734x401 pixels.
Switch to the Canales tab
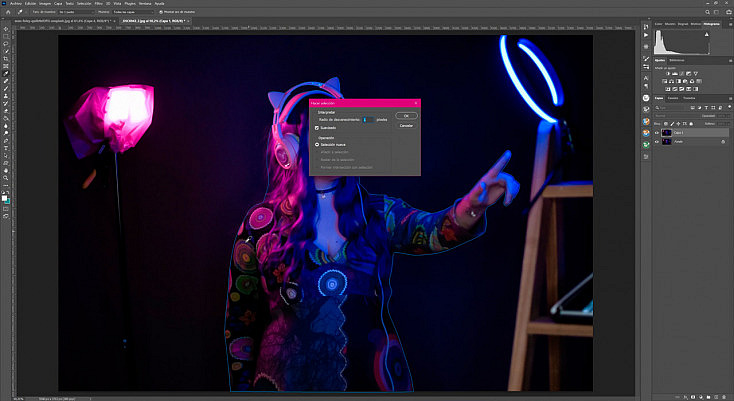[673, 98]
